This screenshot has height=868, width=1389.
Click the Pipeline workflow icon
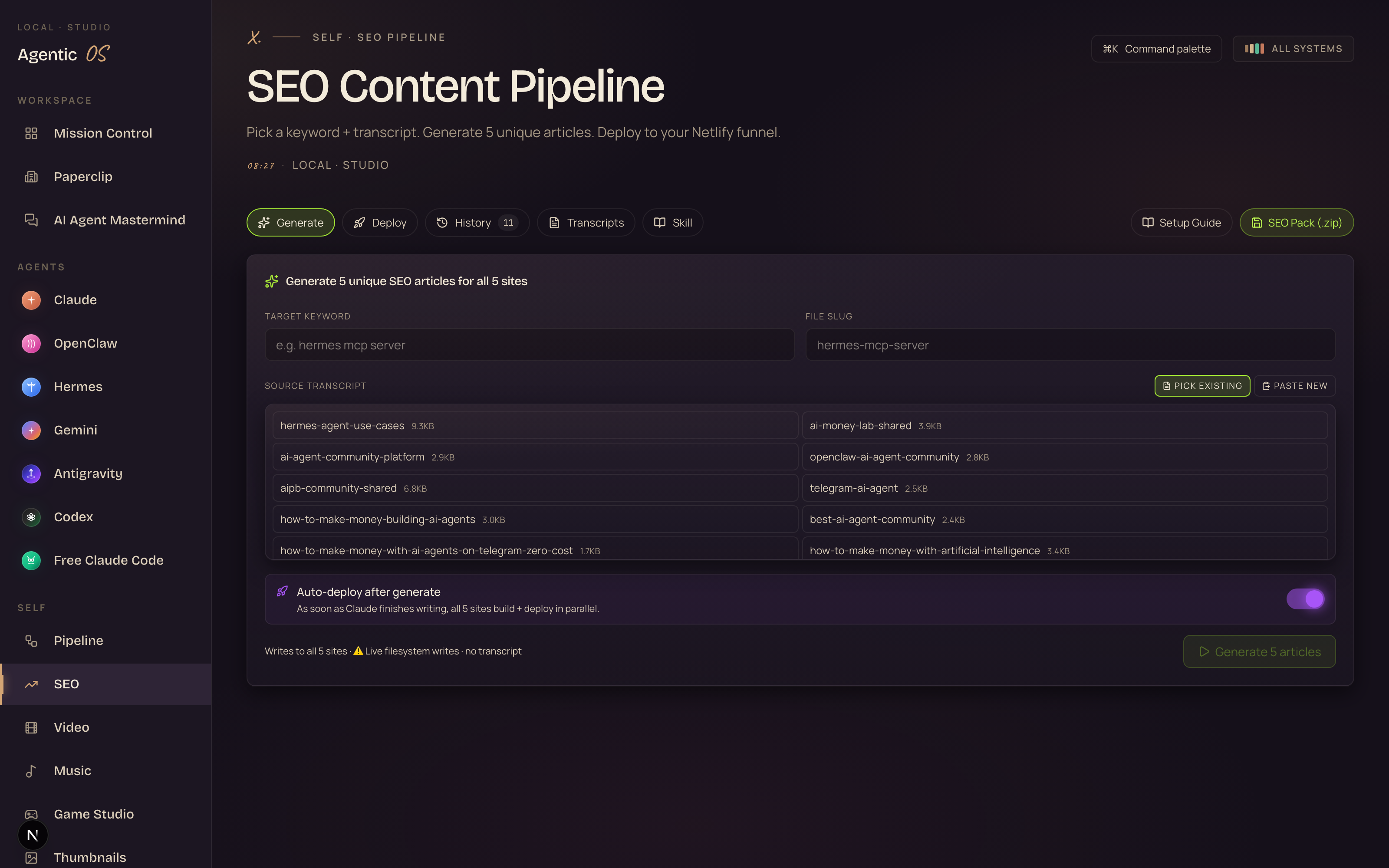click(x=31, y=641)
